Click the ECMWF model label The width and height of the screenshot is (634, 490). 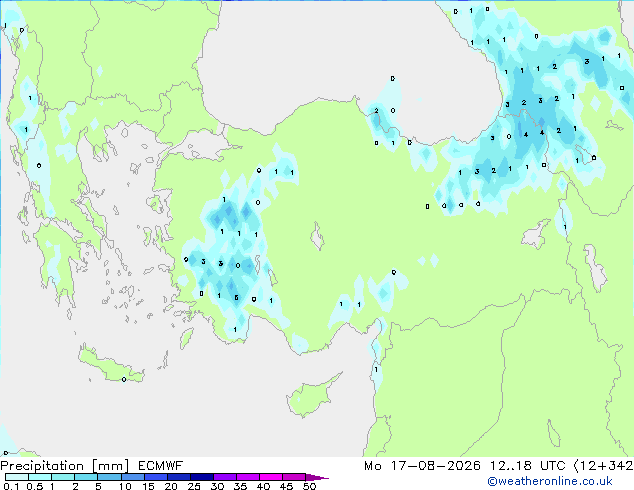pos(160,466)
